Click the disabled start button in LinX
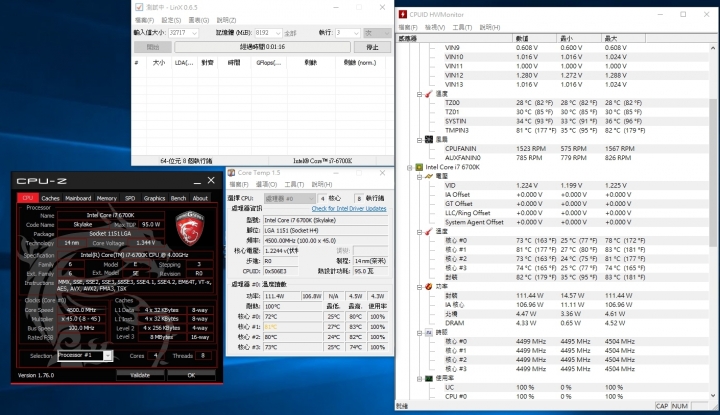 pos(153,47)
